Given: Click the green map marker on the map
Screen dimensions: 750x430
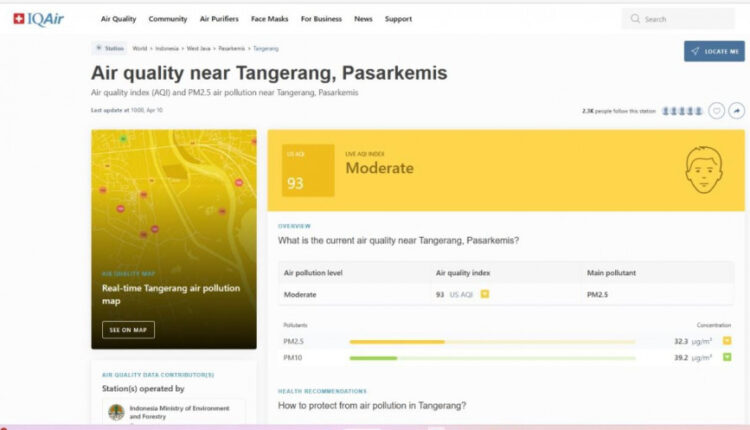Looking at the screenshot, I should click(x=123, y=138).
